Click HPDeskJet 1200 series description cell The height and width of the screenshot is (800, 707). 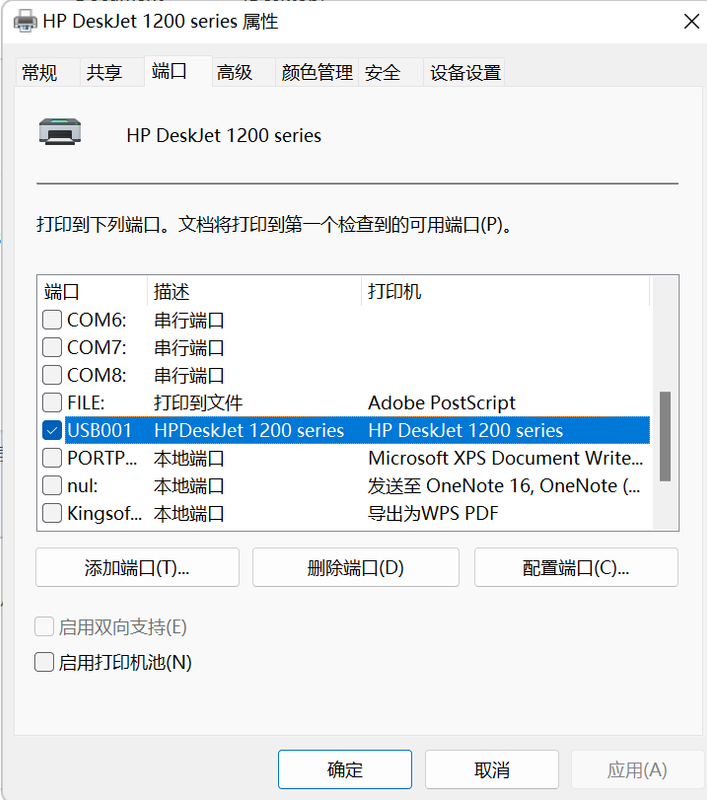[249, 430]
